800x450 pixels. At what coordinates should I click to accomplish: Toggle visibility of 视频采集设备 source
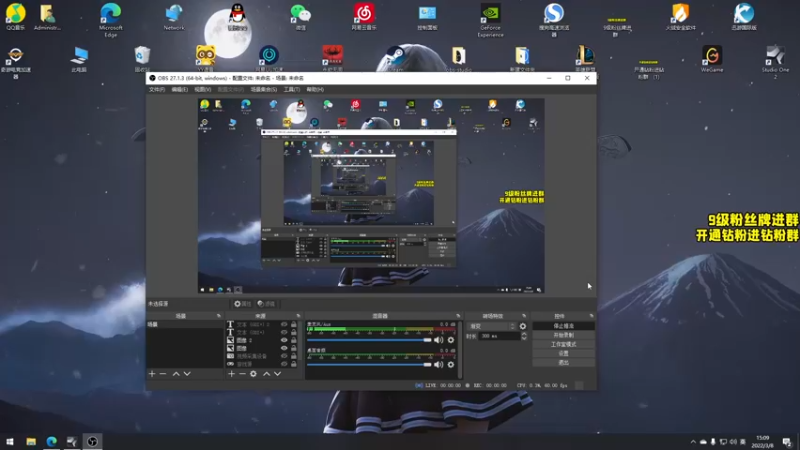click(x=284, y=356)
